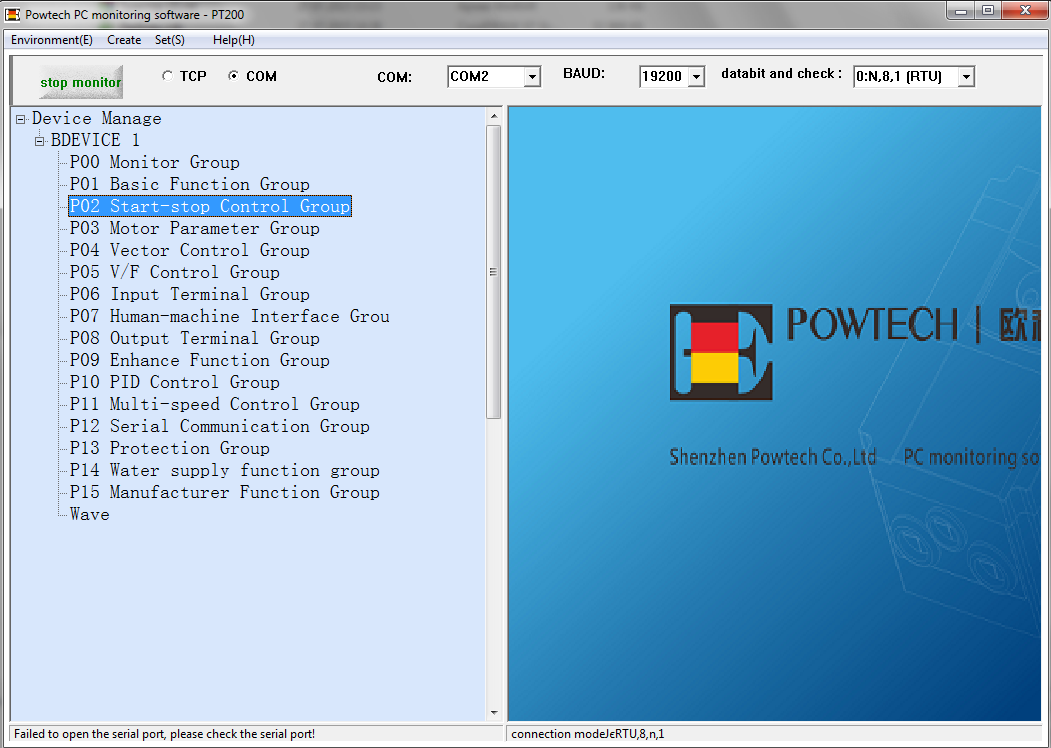Open the databit and check dropdown

pos(966,77)
